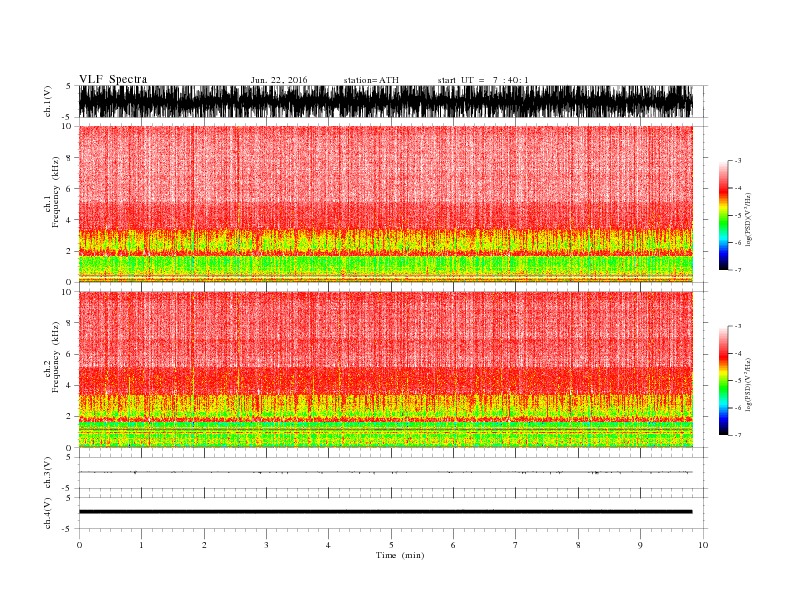792x612 pixels.
Task: Click the "VLF Spectra" plot title
Action: click(x=113, y=79)
